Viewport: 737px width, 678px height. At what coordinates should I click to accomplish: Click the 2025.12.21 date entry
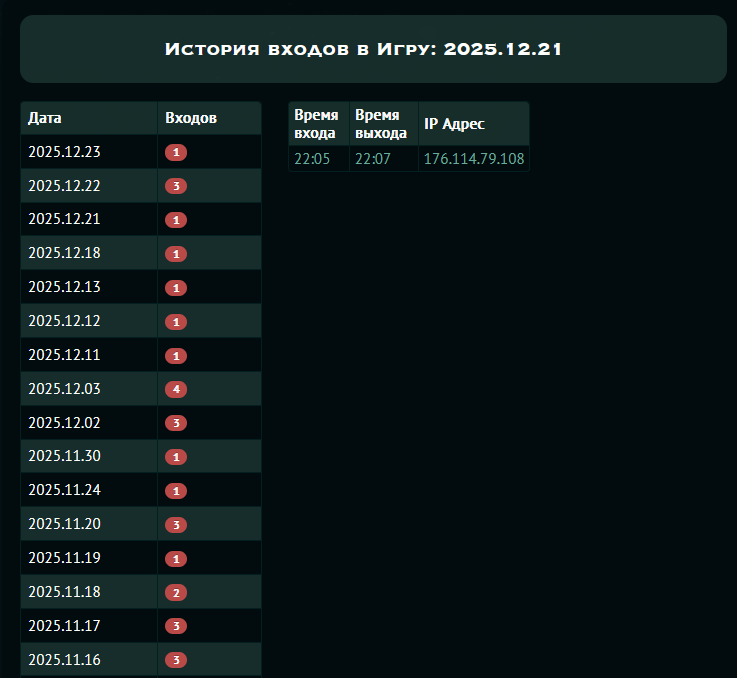(64, 220)
